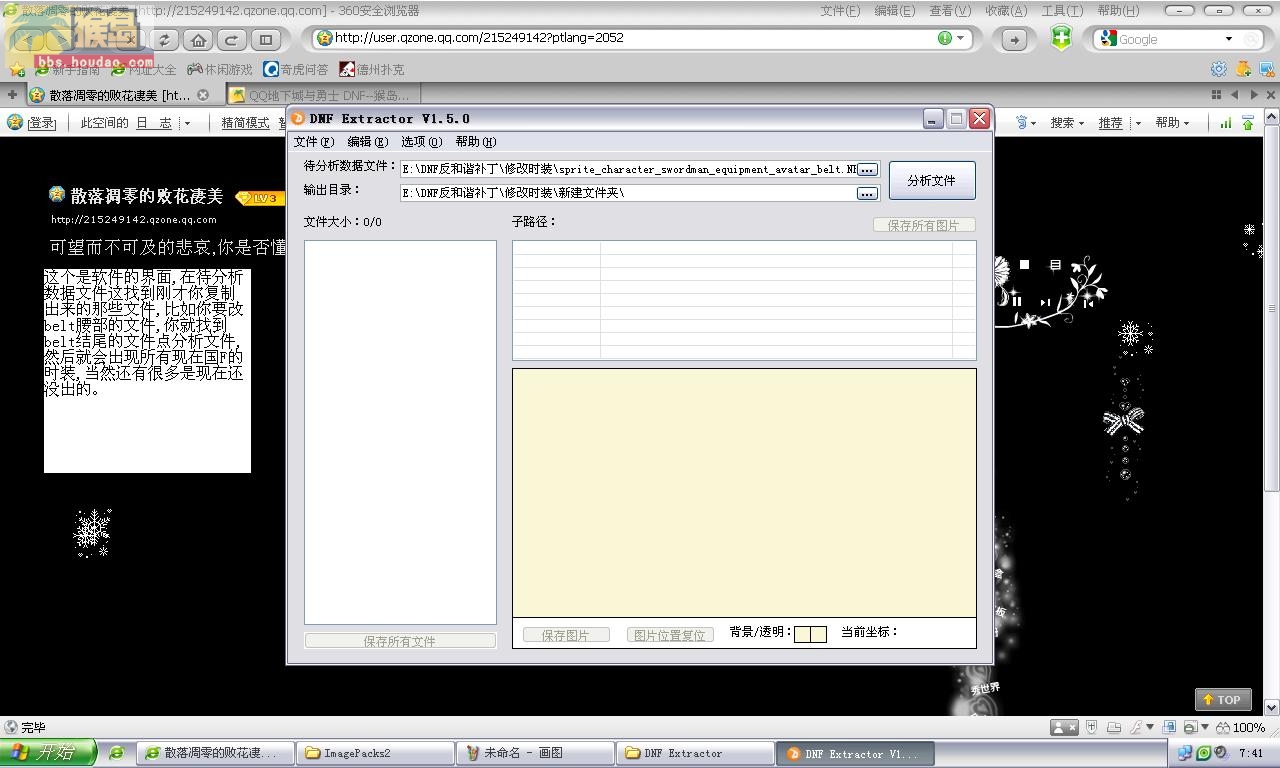This screenshot has width=1280, height=768.
Task: Click the Qzone star icon before 登录
Action: click(15, 122)
